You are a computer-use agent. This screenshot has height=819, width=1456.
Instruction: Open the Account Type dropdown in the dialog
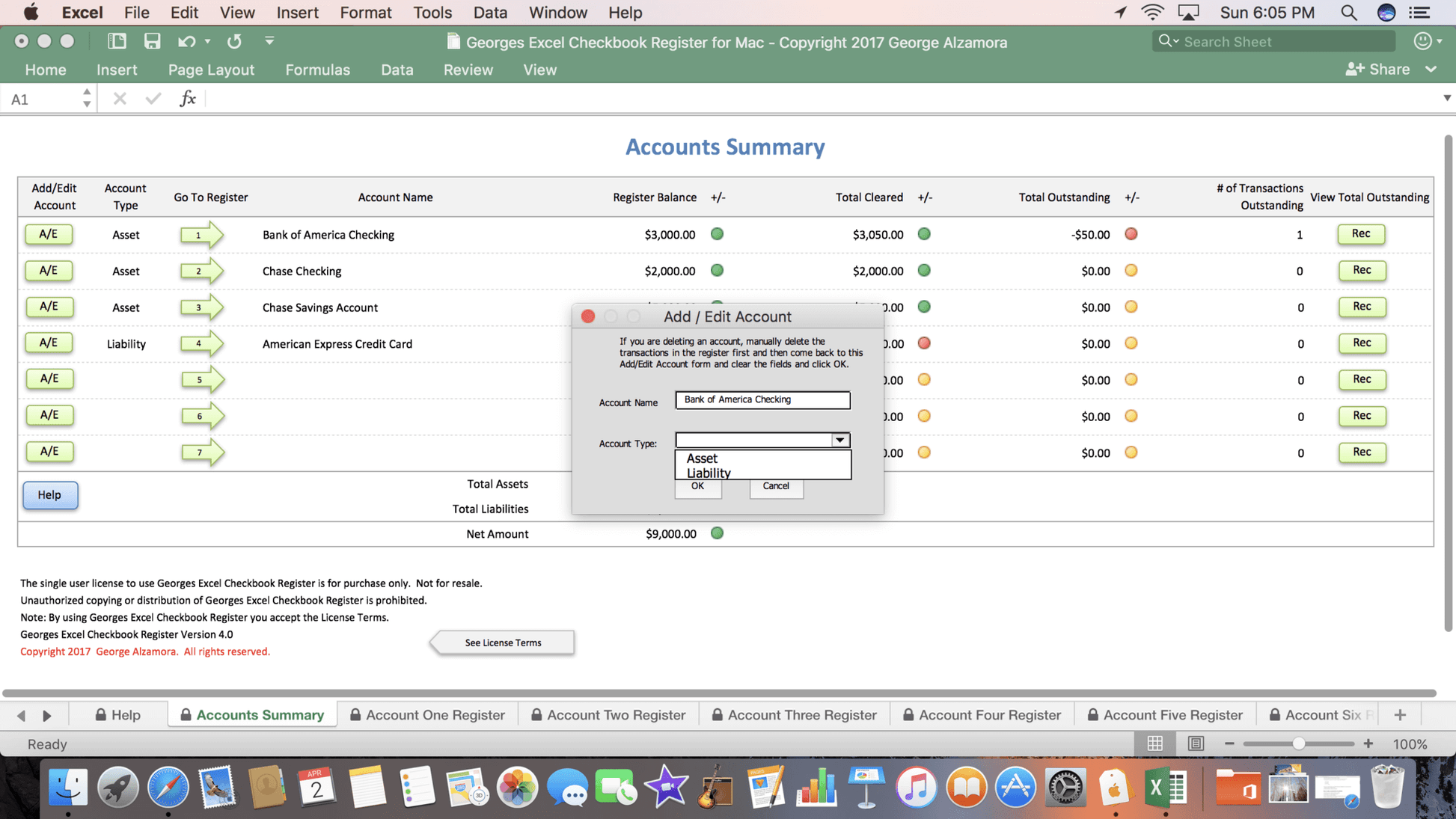coord(841,440)
